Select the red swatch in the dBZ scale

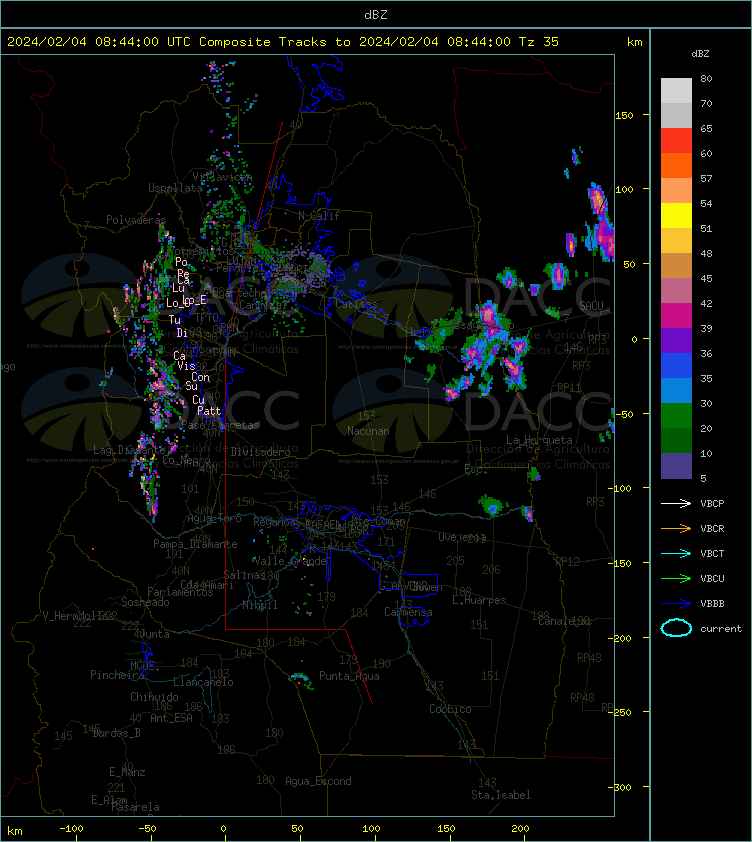676,140
